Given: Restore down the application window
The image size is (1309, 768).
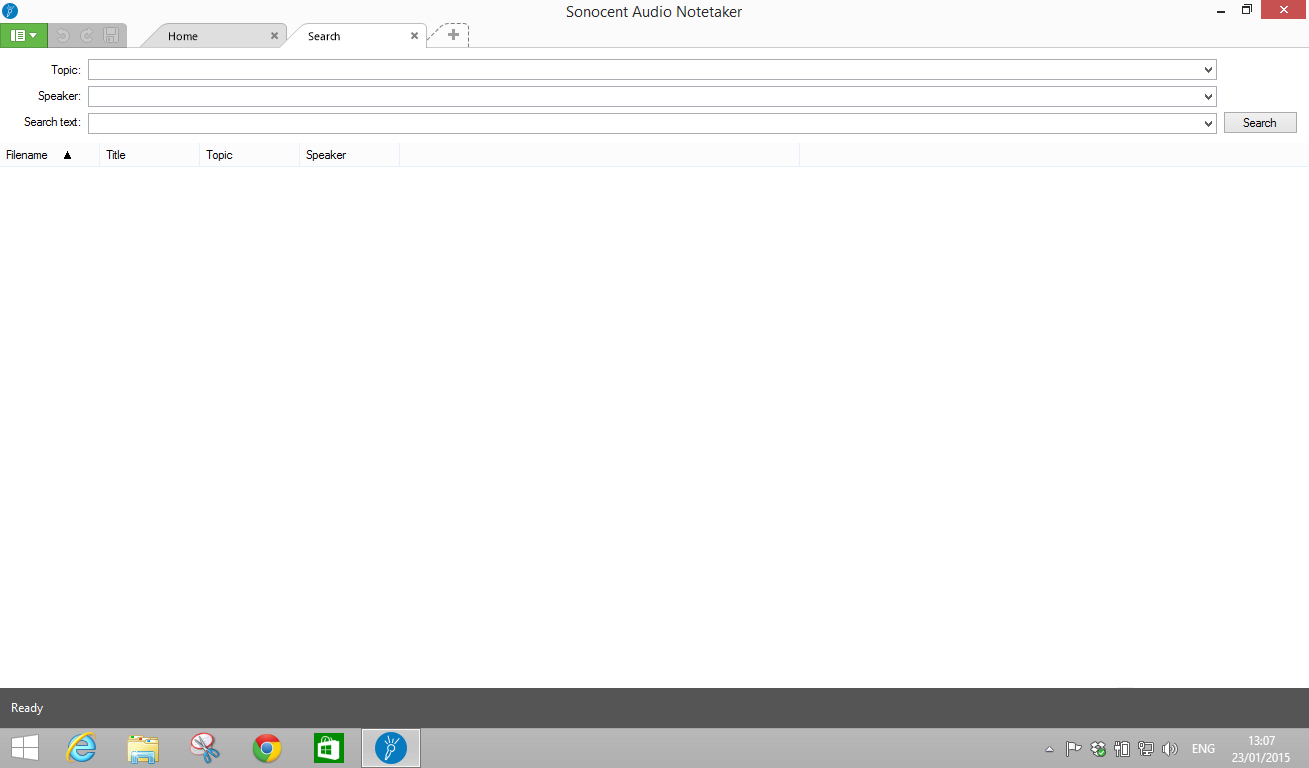Looking at the screenshot, I should tap(1247, 9).
